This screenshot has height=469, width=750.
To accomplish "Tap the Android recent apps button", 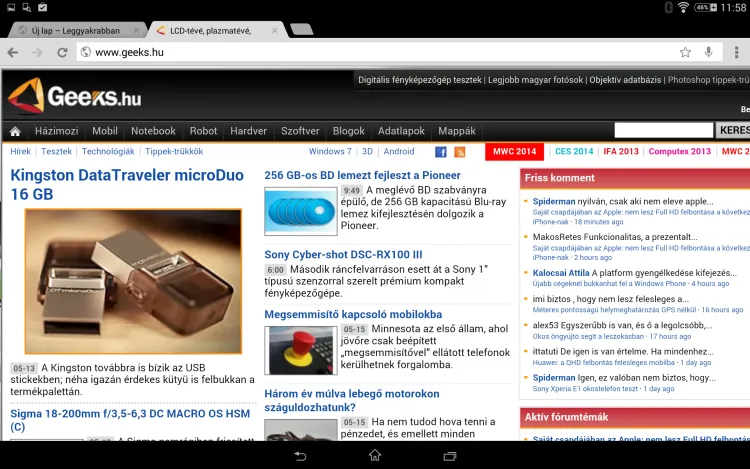I will click(x=450, y=456).
